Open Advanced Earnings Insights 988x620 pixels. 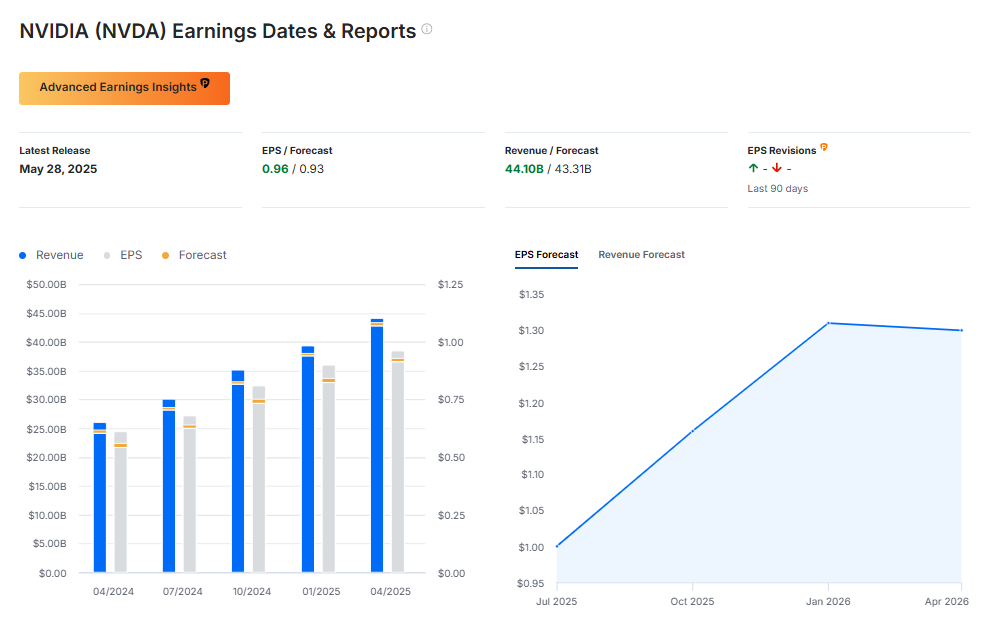(x=124, y=88)
